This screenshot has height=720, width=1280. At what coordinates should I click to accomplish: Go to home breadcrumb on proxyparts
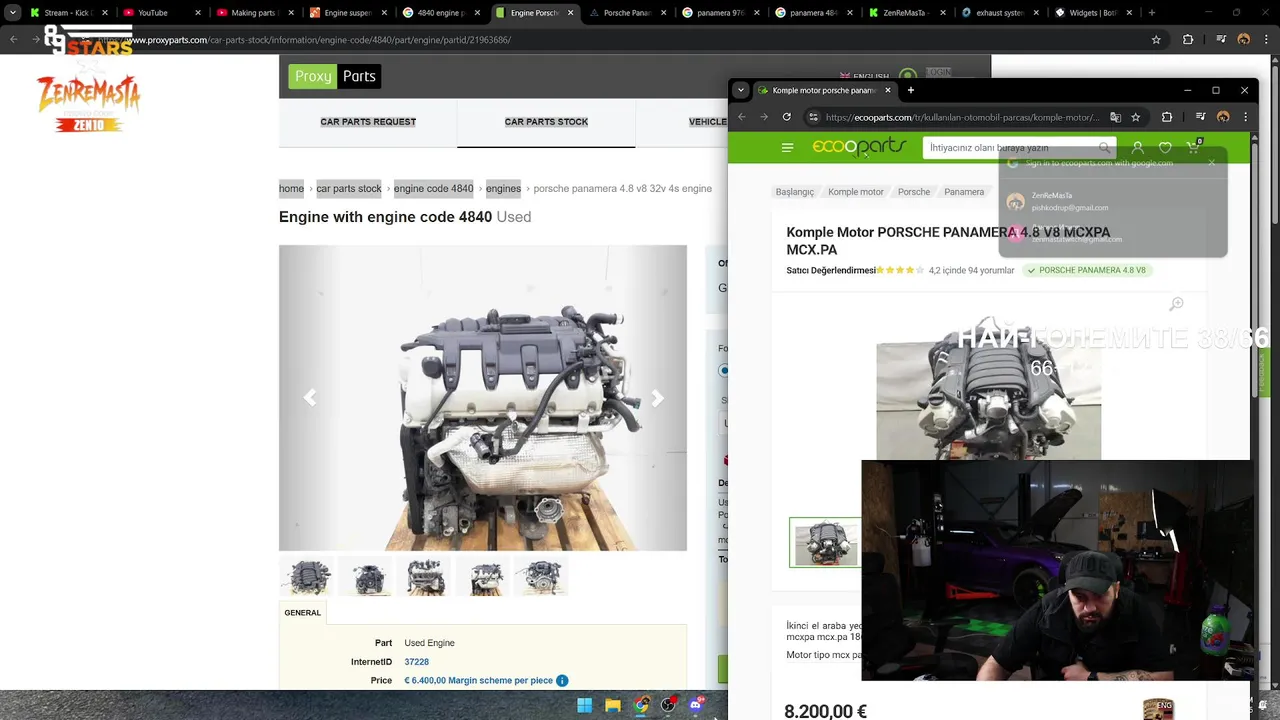[x=291, y=188]
